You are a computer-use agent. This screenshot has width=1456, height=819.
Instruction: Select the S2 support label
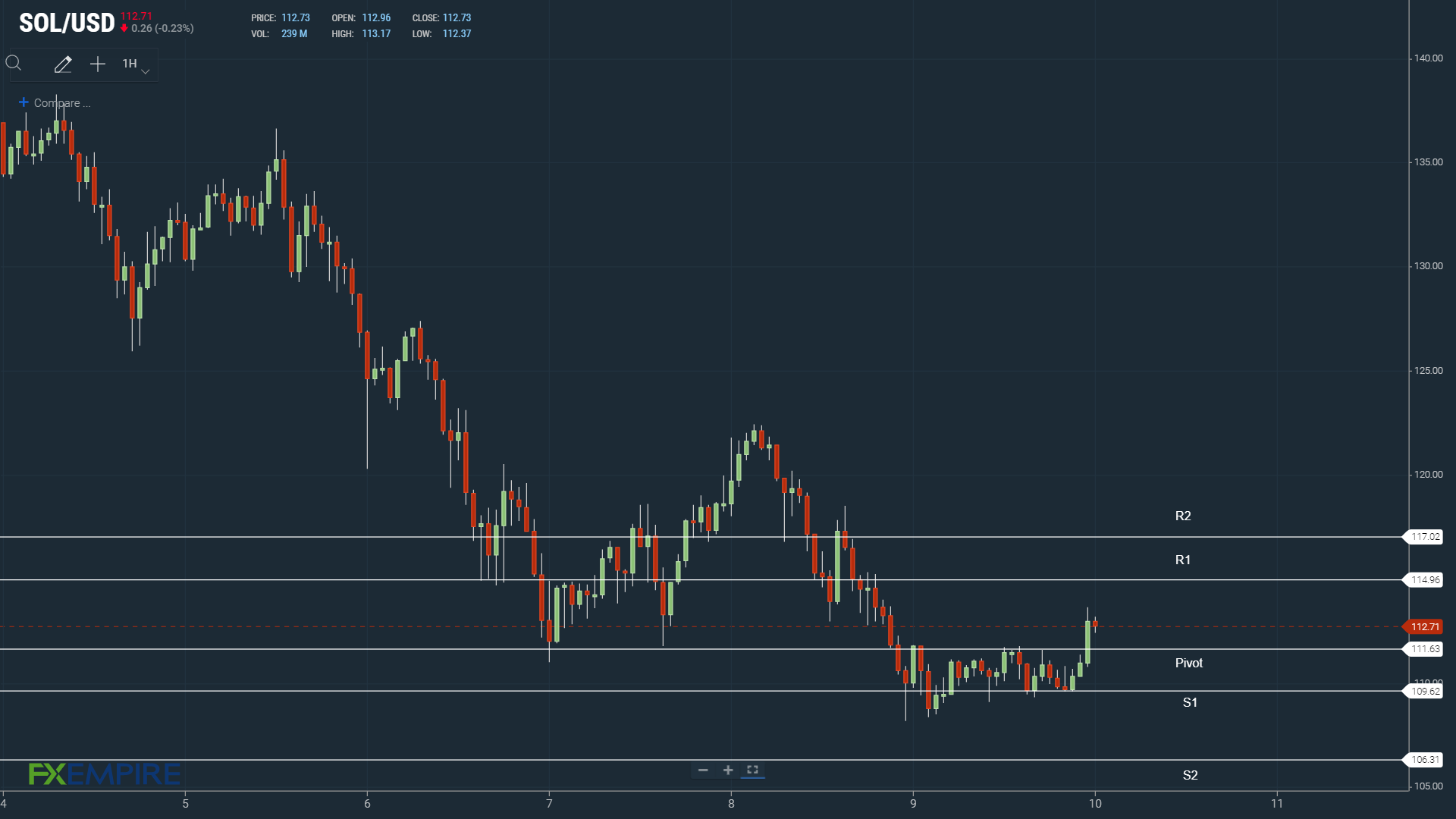1191,775
